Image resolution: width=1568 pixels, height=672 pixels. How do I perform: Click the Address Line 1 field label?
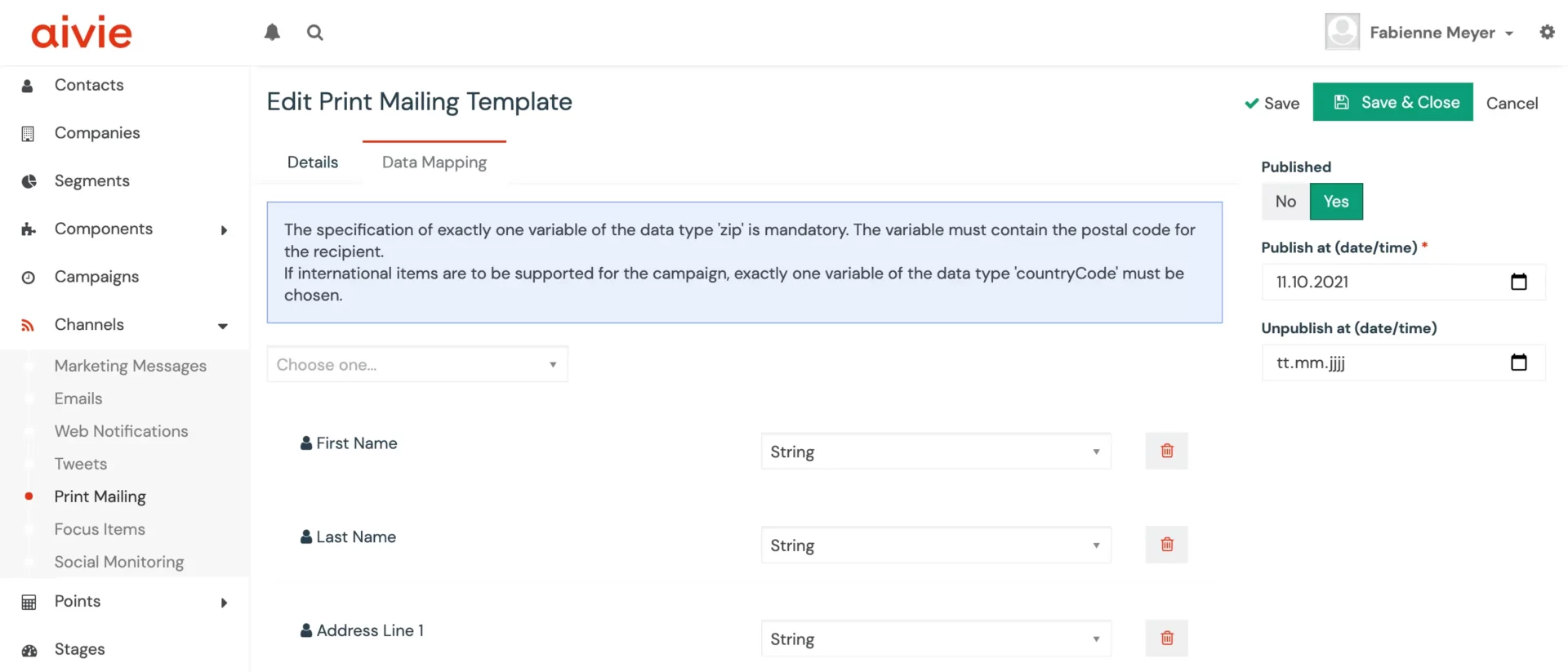(x=370, y=631)
